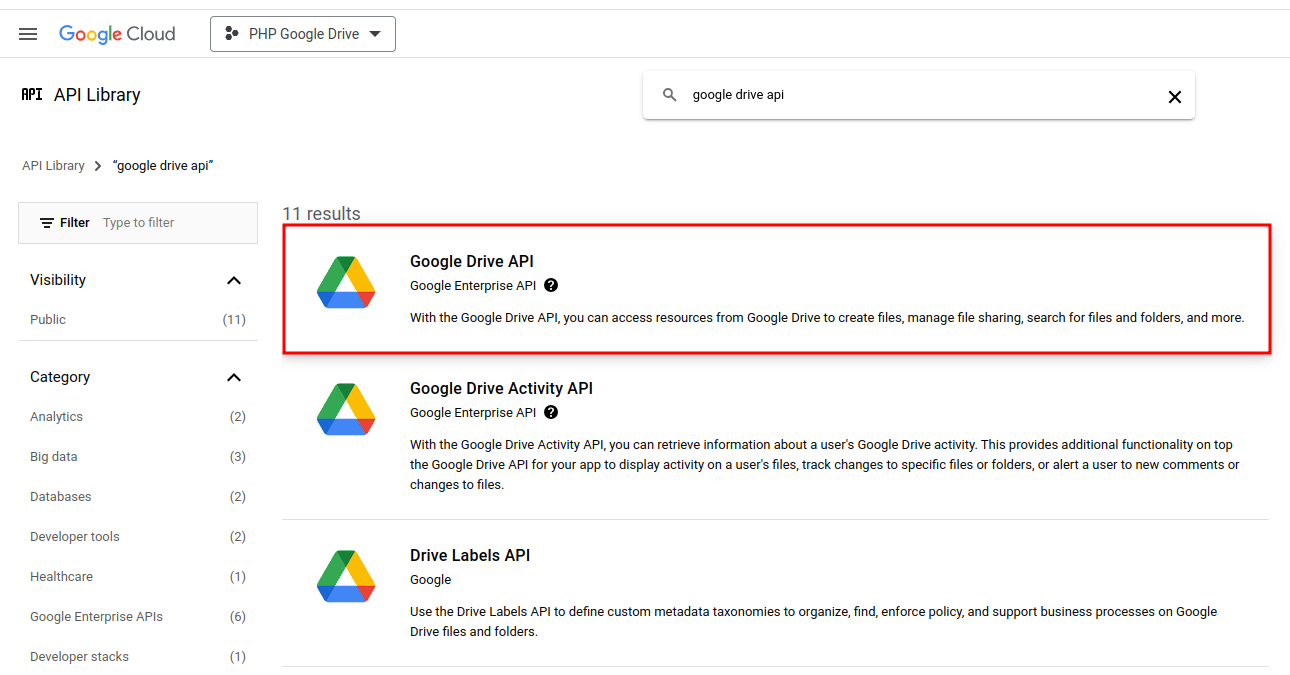Select the Google Enterprise APIs category

(x=96, y=617)
